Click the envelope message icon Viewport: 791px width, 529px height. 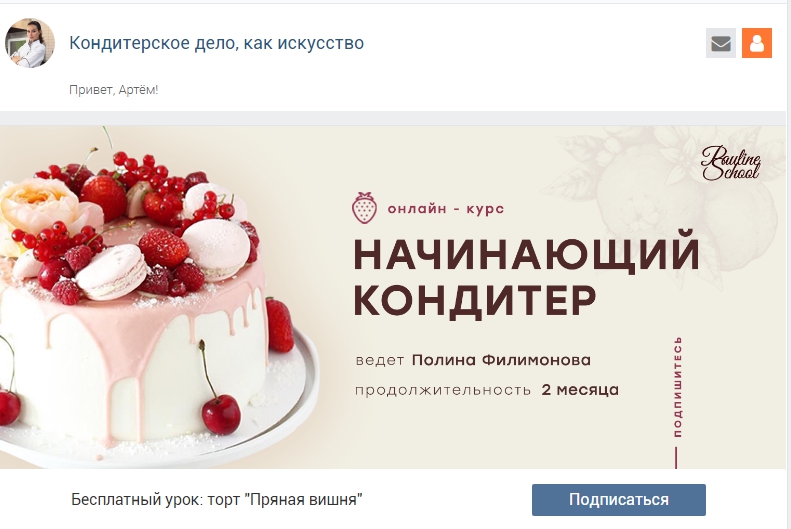pos(720,43)
